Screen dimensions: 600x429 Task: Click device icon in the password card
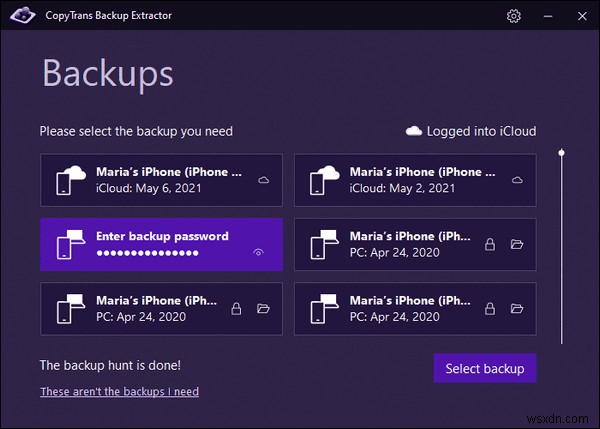71,245
